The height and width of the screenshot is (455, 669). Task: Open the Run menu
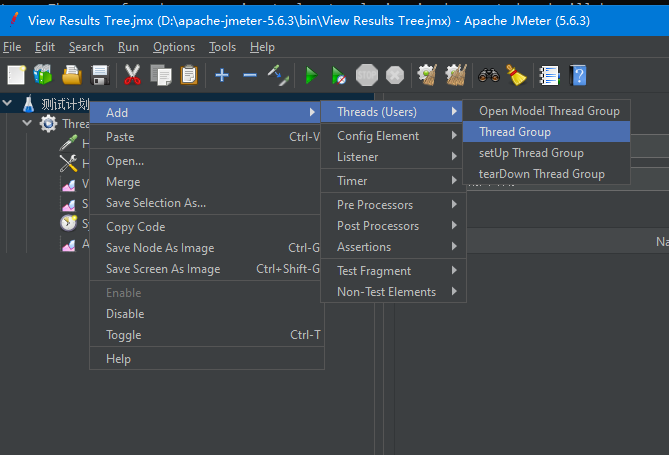tap(128, 47)
